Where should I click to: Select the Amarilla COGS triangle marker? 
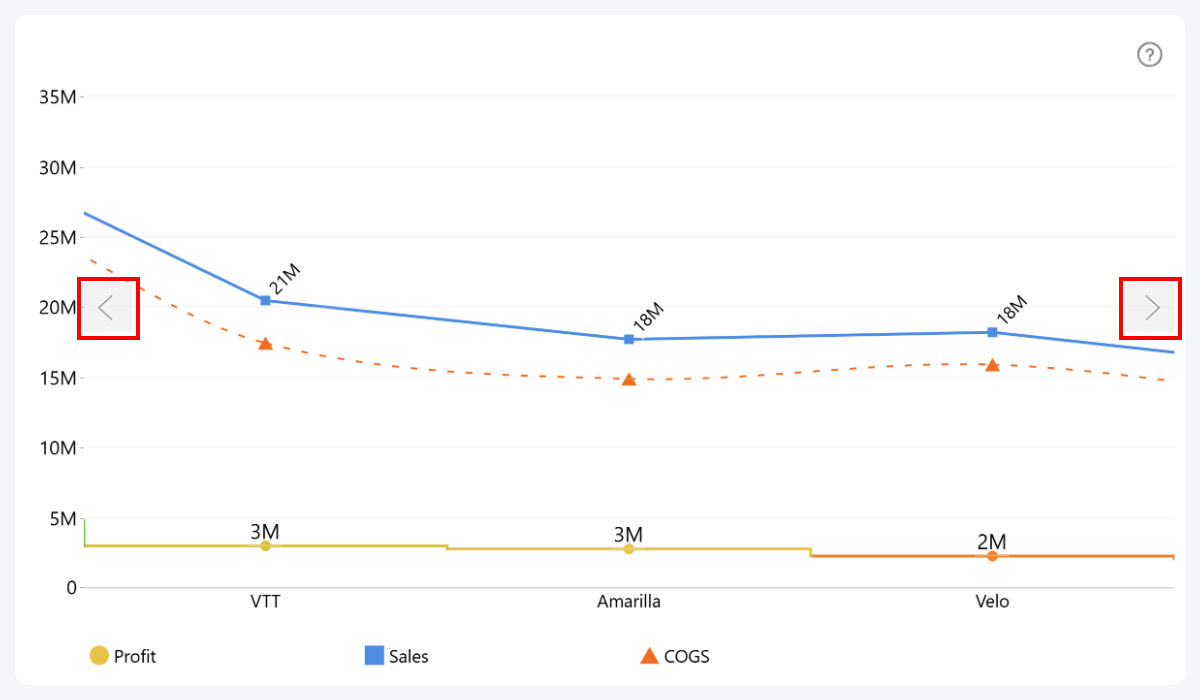[x=629, y=380]
